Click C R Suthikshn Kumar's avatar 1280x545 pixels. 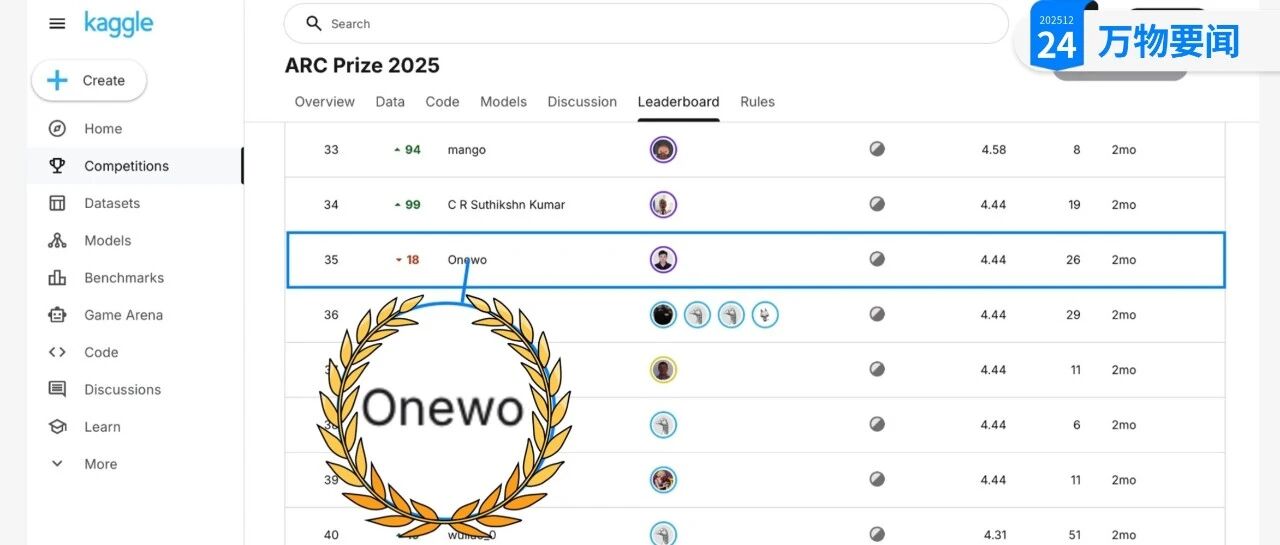pyautogui.click(x=663, y=205)
